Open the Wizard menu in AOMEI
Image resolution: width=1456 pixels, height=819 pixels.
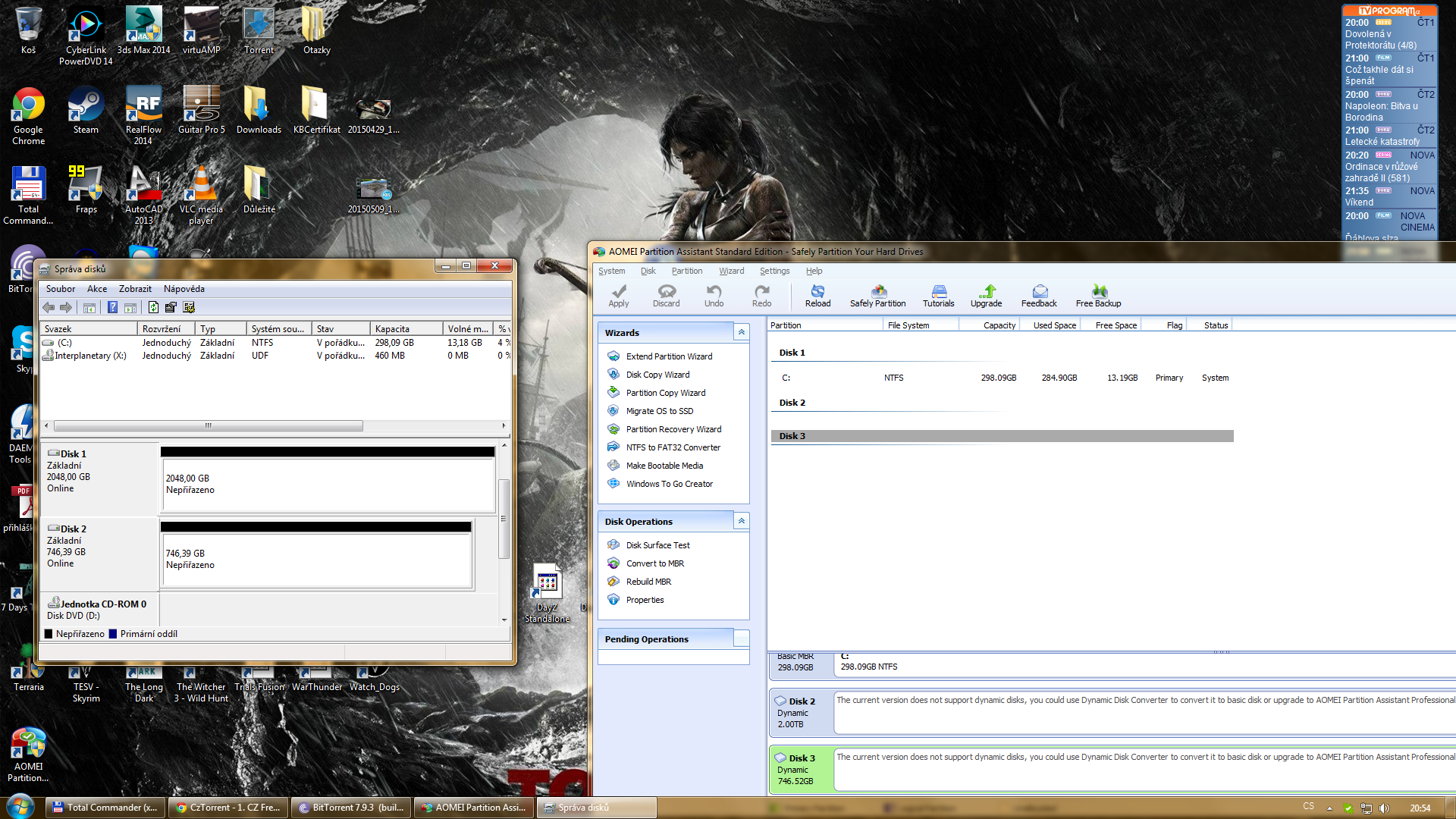click(732, 271)
